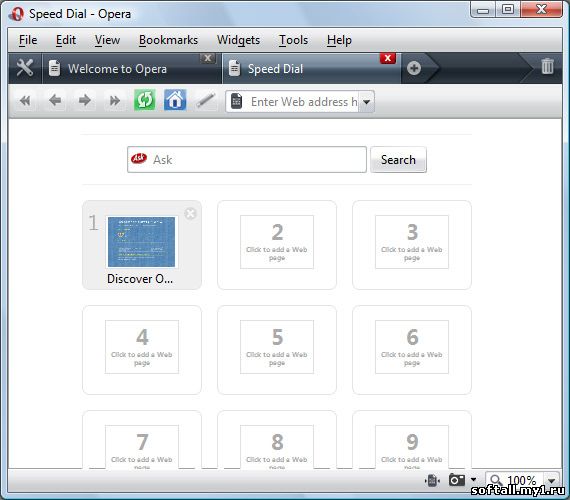
Task: Click the Rewind navigation button
Action: [x=25, y=100]
